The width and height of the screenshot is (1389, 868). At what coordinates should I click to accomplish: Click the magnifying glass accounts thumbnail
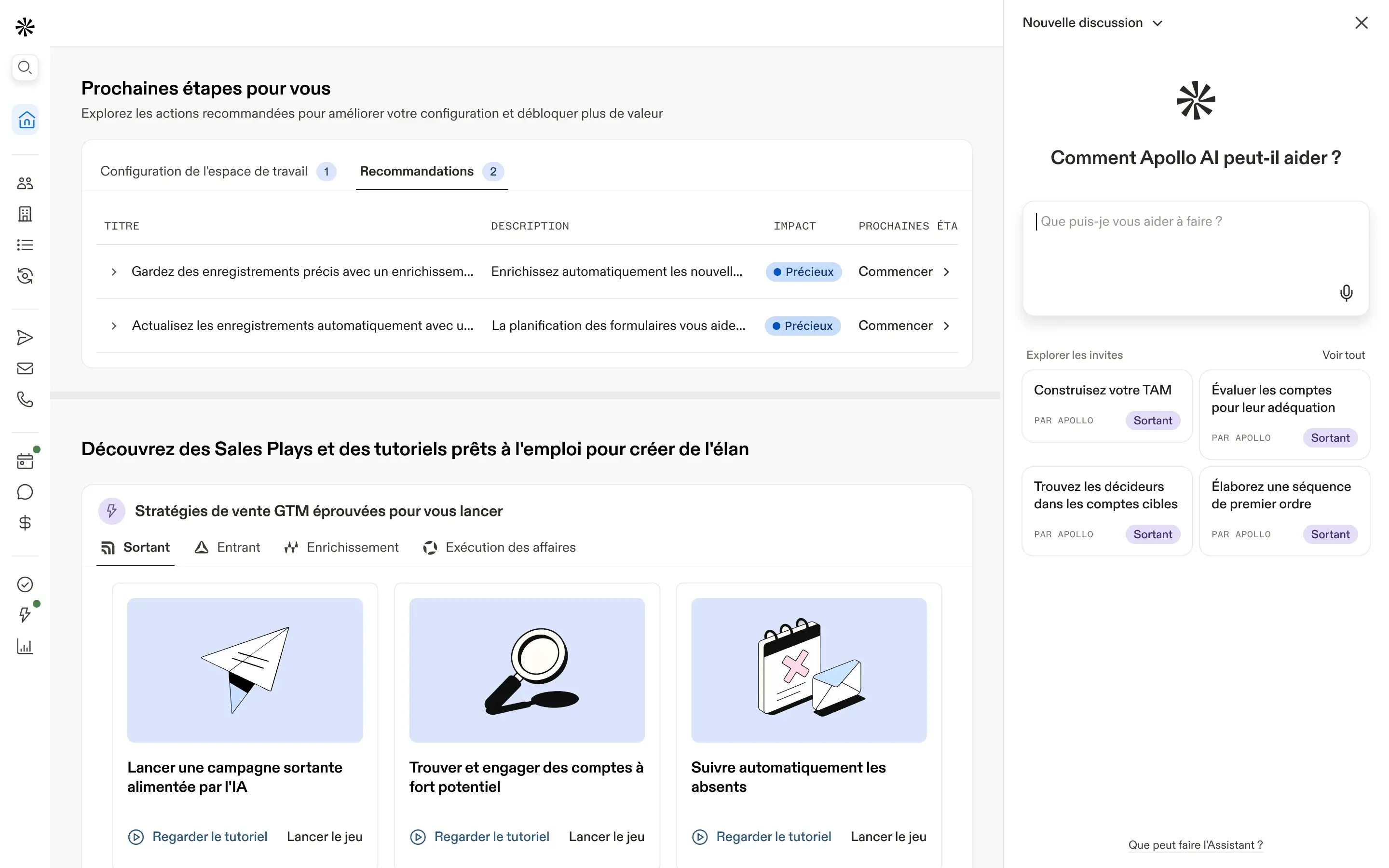tap(527, 670)
